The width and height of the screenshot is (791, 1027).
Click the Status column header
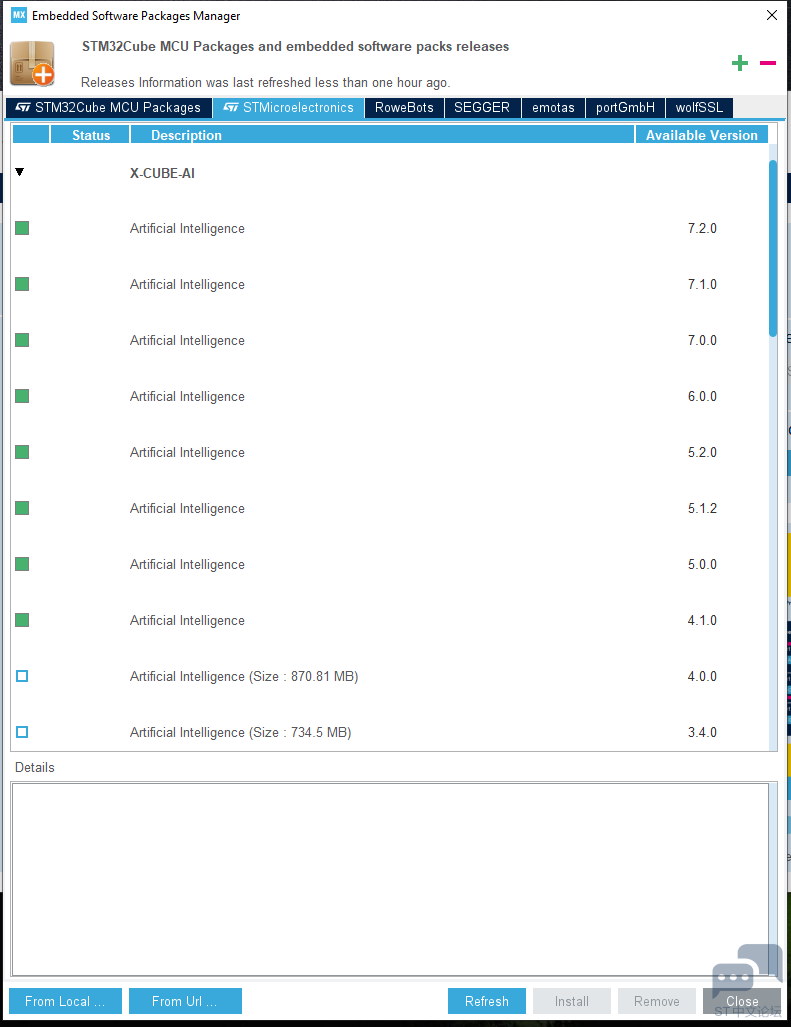click(90, 135)
